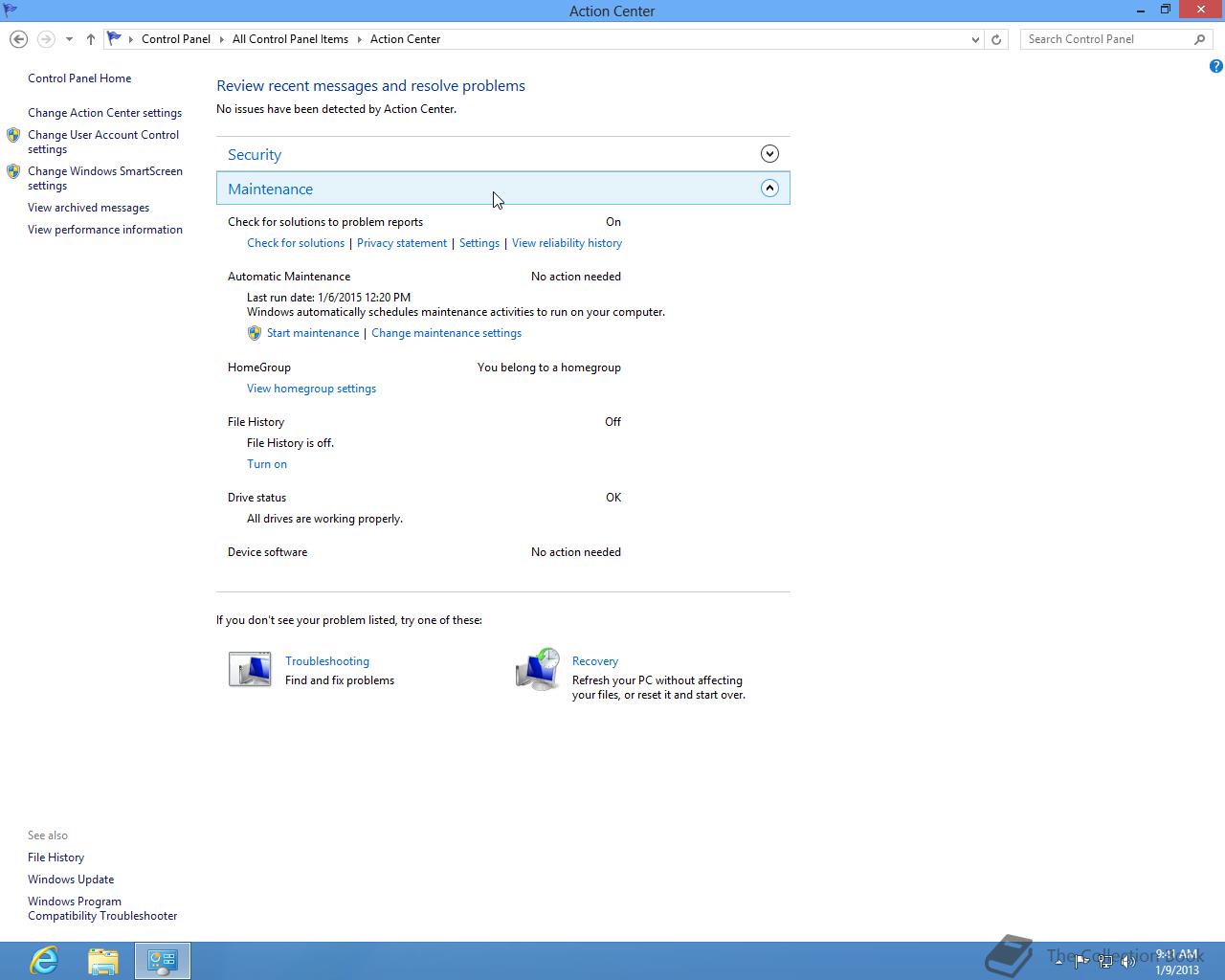
Task: Open Change User Account Control settings
Action: click(103, 142)
